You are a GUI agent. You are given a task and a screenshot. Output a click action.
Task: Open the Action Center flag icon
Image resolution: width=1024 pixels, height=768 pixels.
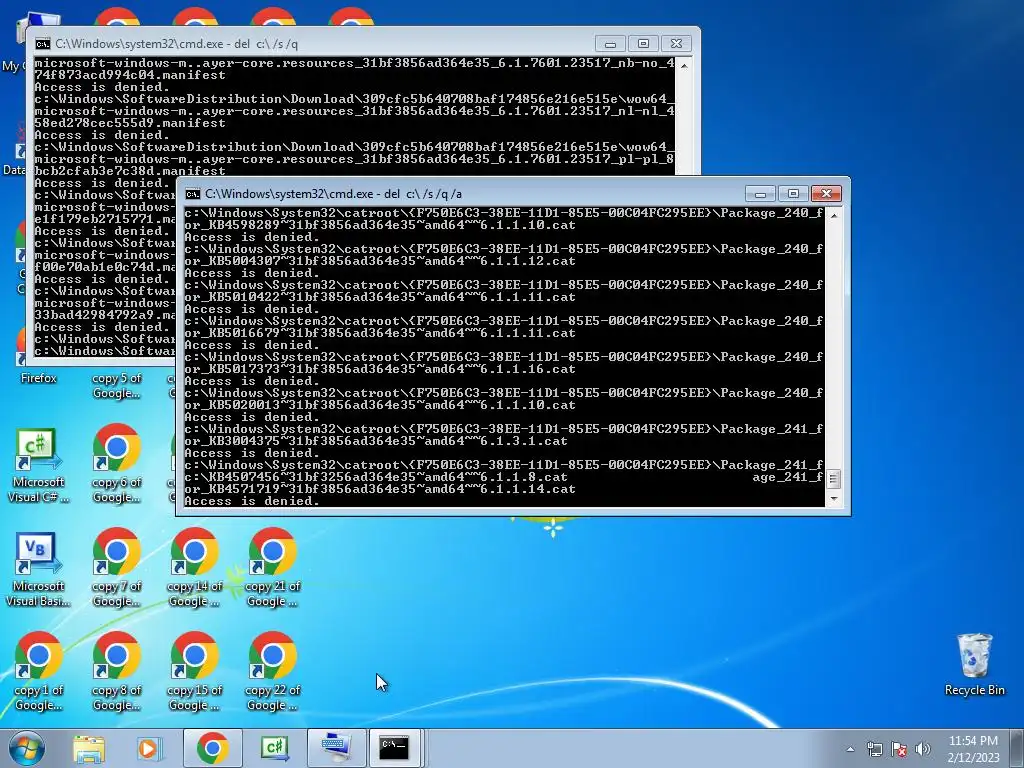(899, 749)
